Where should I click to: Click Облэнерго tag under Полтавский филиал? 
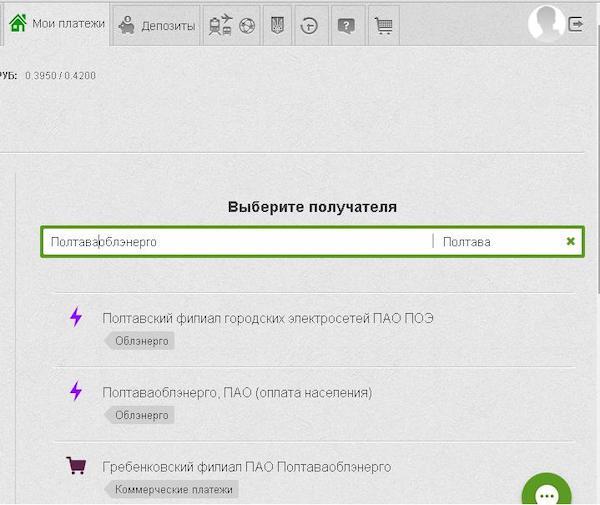(142, 341)
